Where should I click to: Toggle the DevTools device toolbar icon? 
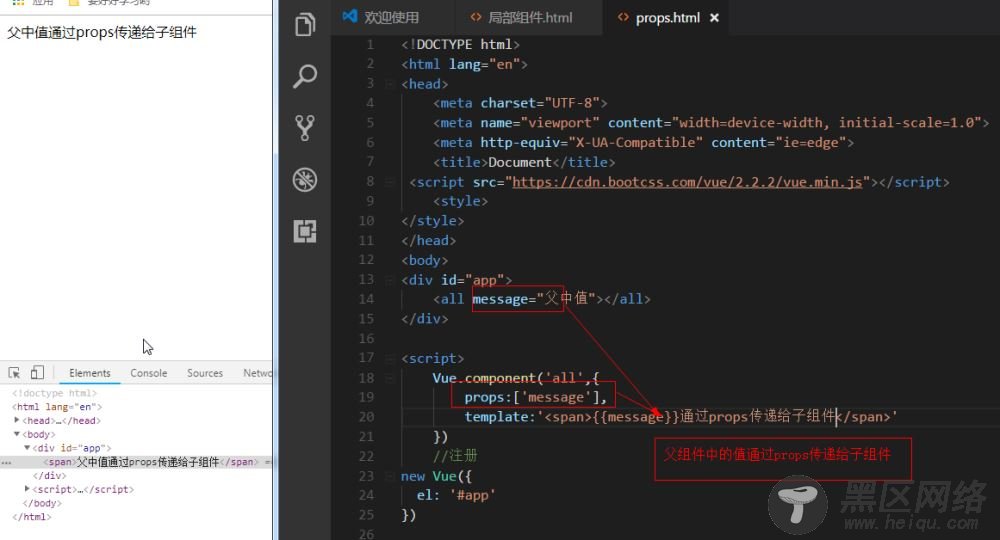pos(37,372)
